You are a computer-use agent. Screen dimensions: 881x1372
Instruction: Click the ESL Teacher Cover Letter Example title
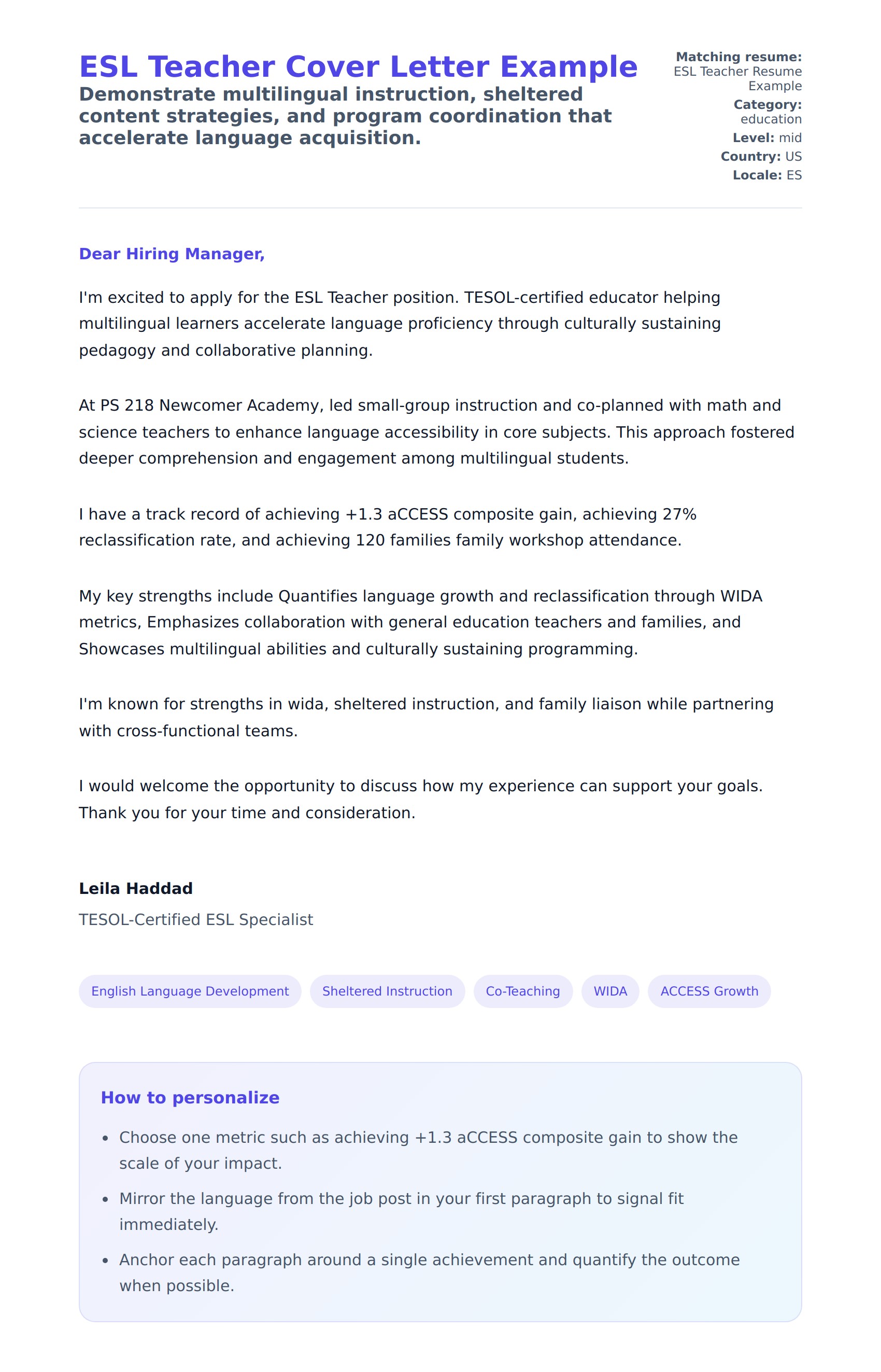pyautogui.click(x=358, y=67)
